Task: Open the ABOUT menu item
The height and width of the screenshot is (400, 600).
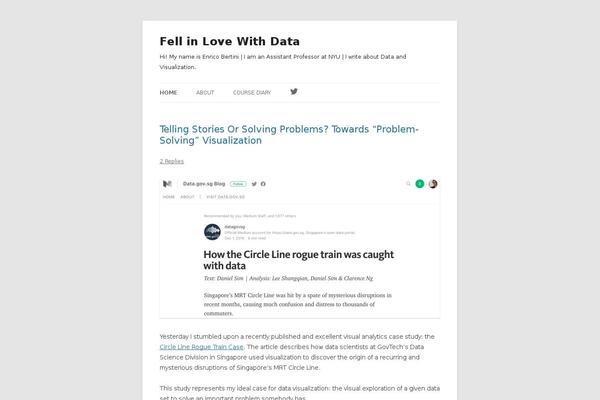Action: click(205, 93)
